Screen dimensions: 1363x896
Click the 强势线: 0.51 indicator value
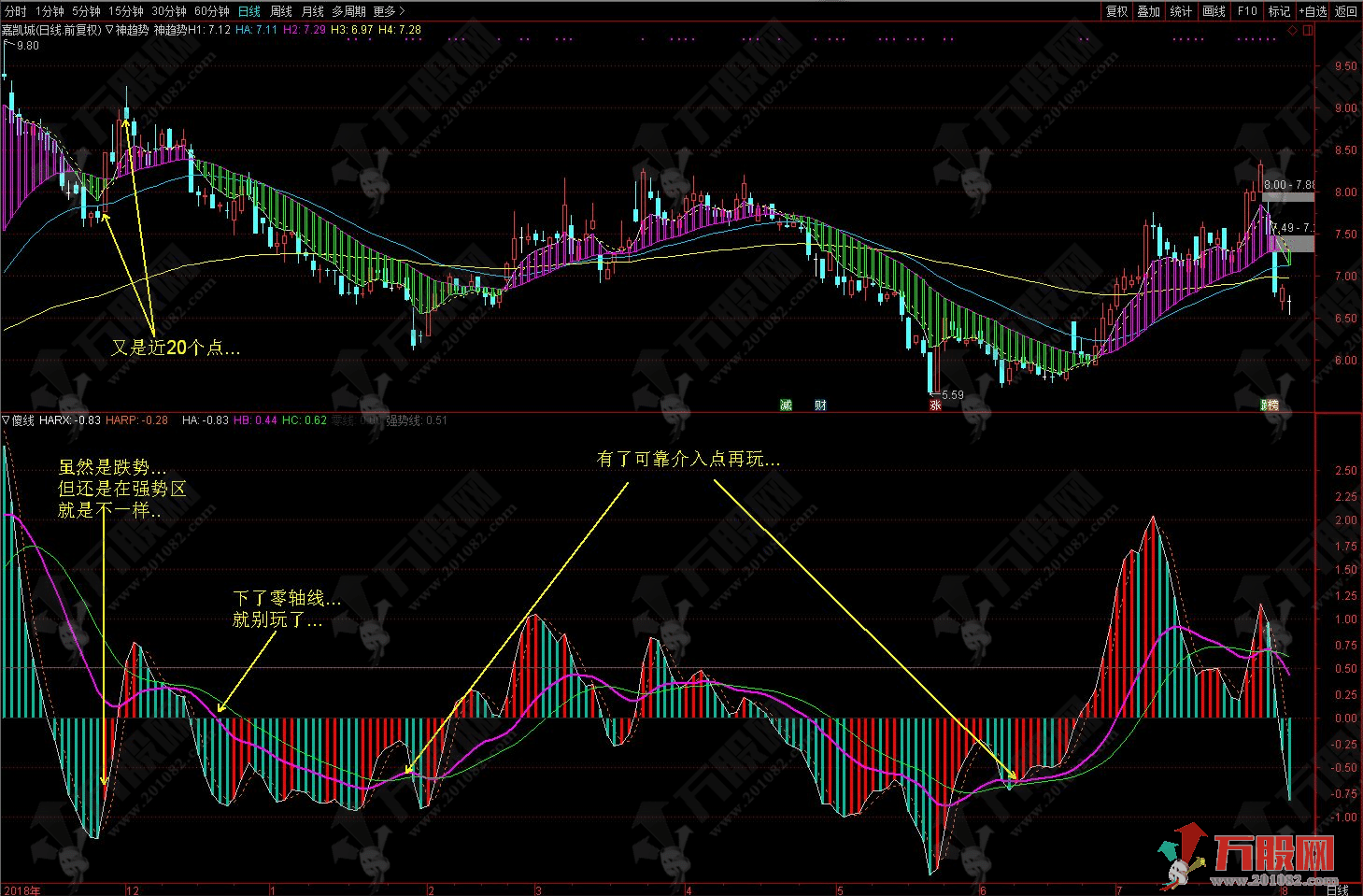pyautogui.click(x=417, y=420)
